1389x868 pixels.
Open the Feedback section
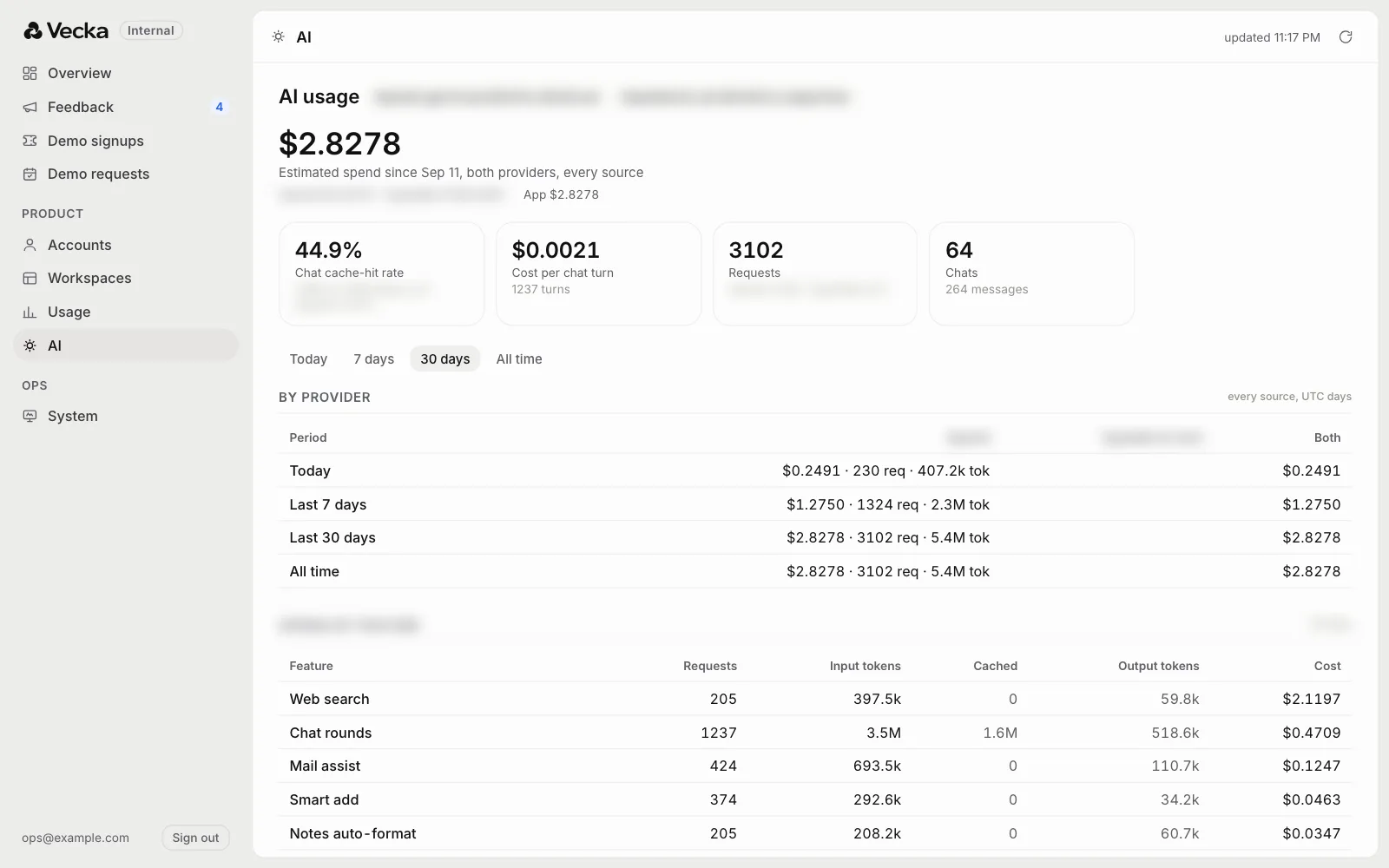coord(126,107)
